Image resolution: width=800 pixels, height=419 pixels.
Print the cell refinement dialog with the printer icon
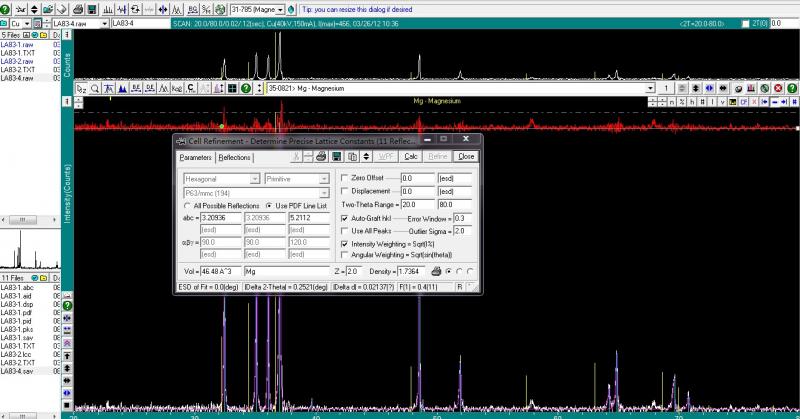click(321, 157)
